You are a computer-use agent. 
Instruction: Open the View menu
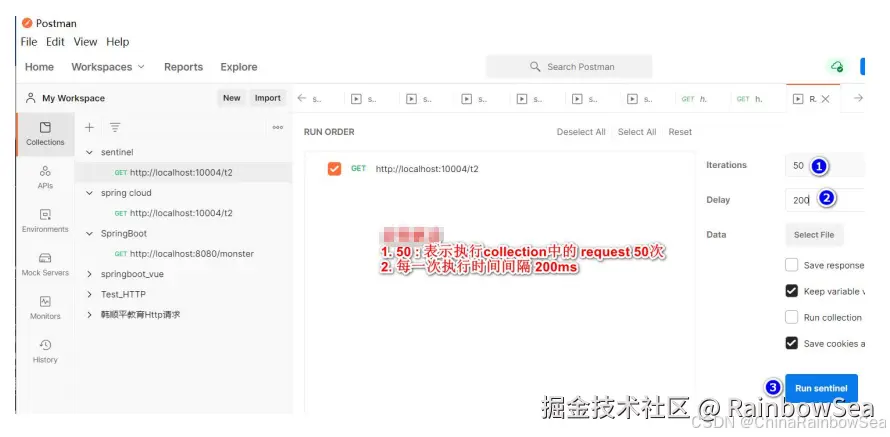85,42
